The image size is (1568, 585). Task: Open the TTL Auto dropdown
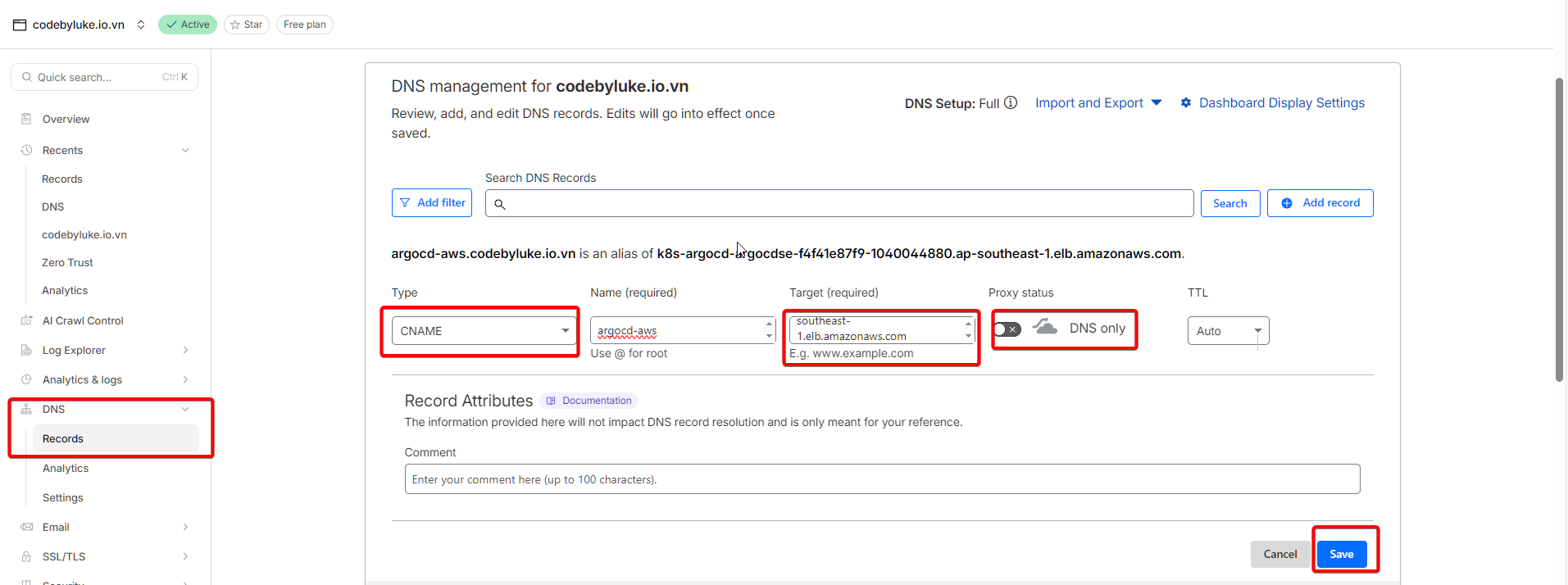click(1227, 331)
